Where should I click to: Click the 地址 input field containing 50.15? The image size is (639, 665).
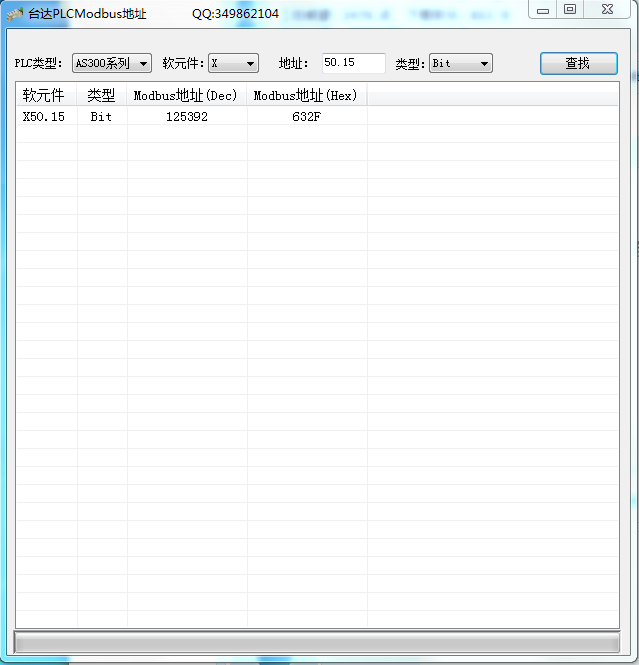(x=354, y=63)
